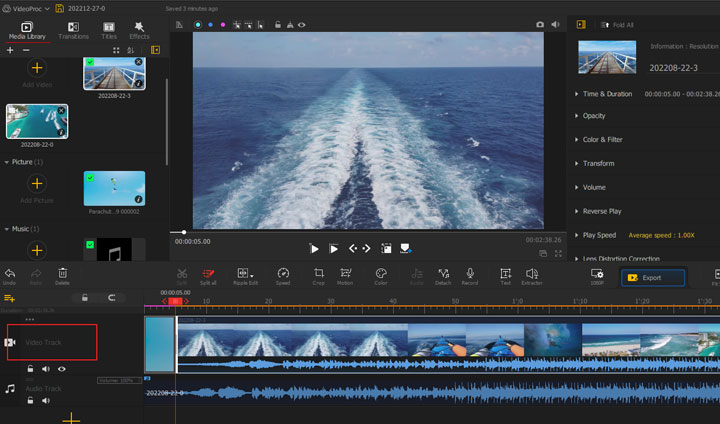Viewport: 720px width, 424px height.
Task: Open the Effects tab
Action: 139,30
